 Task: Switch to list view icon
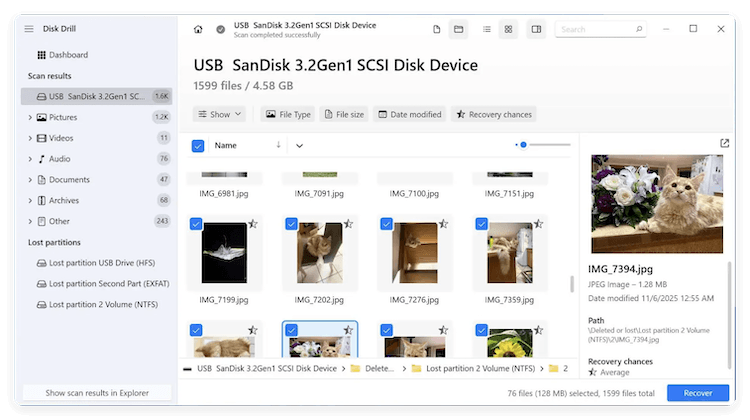487,29
